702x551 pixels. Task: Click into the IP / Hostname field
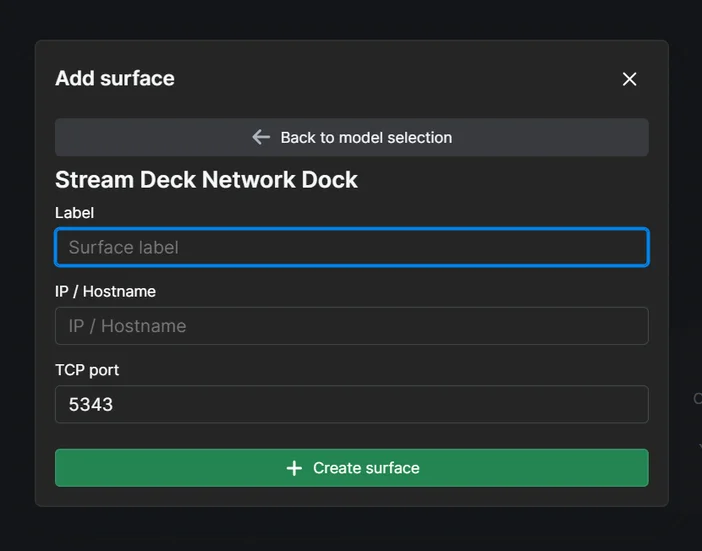[x=351, y=326]
